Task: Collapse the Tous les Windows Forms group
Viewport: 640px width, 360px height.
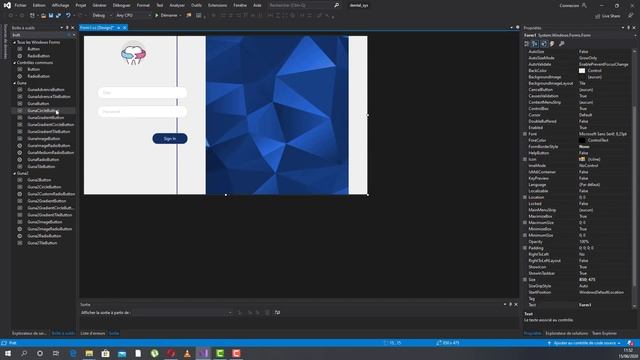Action: click(x=15, y=42)
